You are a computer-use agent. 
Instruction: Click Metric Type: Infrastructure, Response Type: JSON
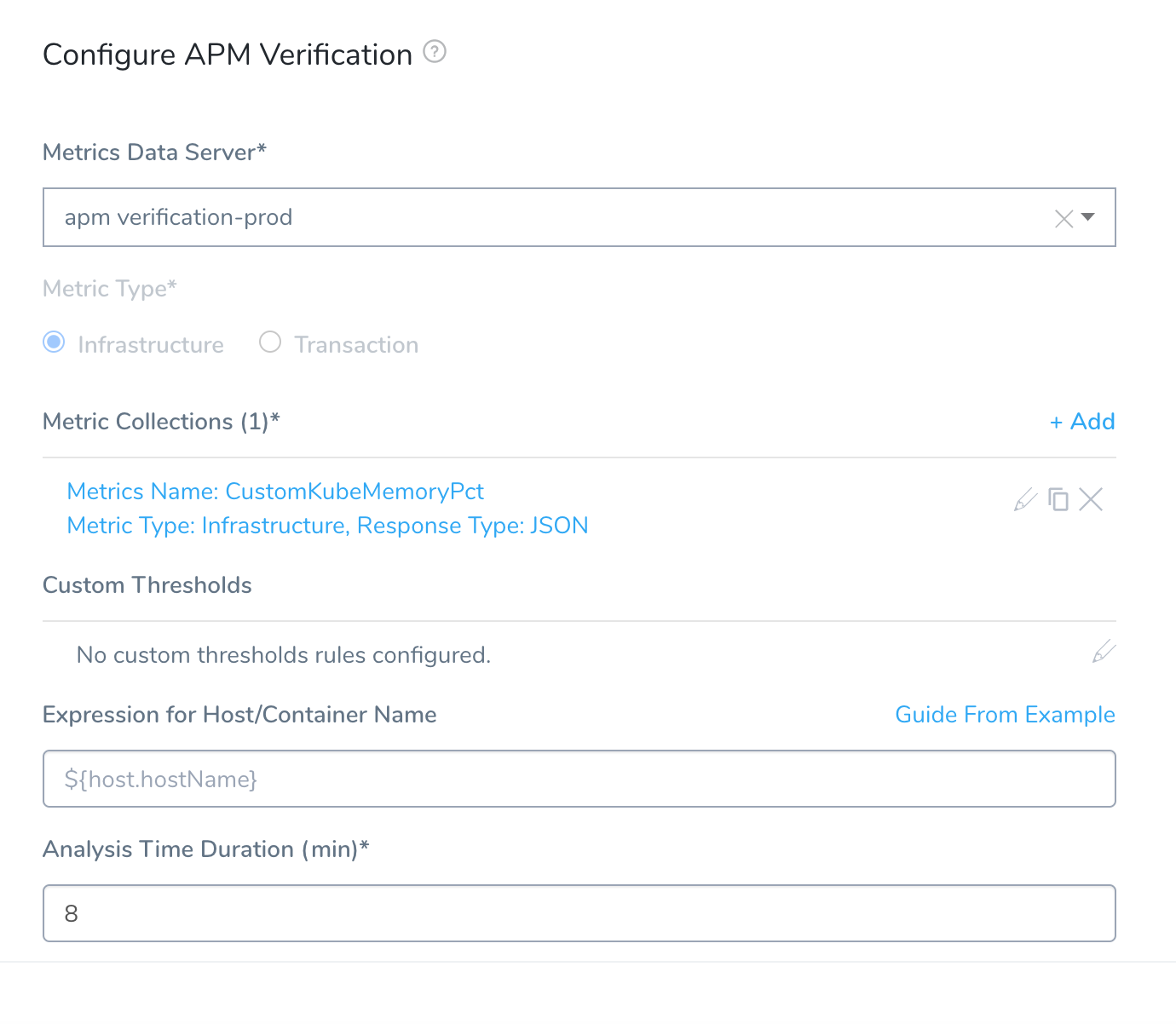(x=328, y=526)
